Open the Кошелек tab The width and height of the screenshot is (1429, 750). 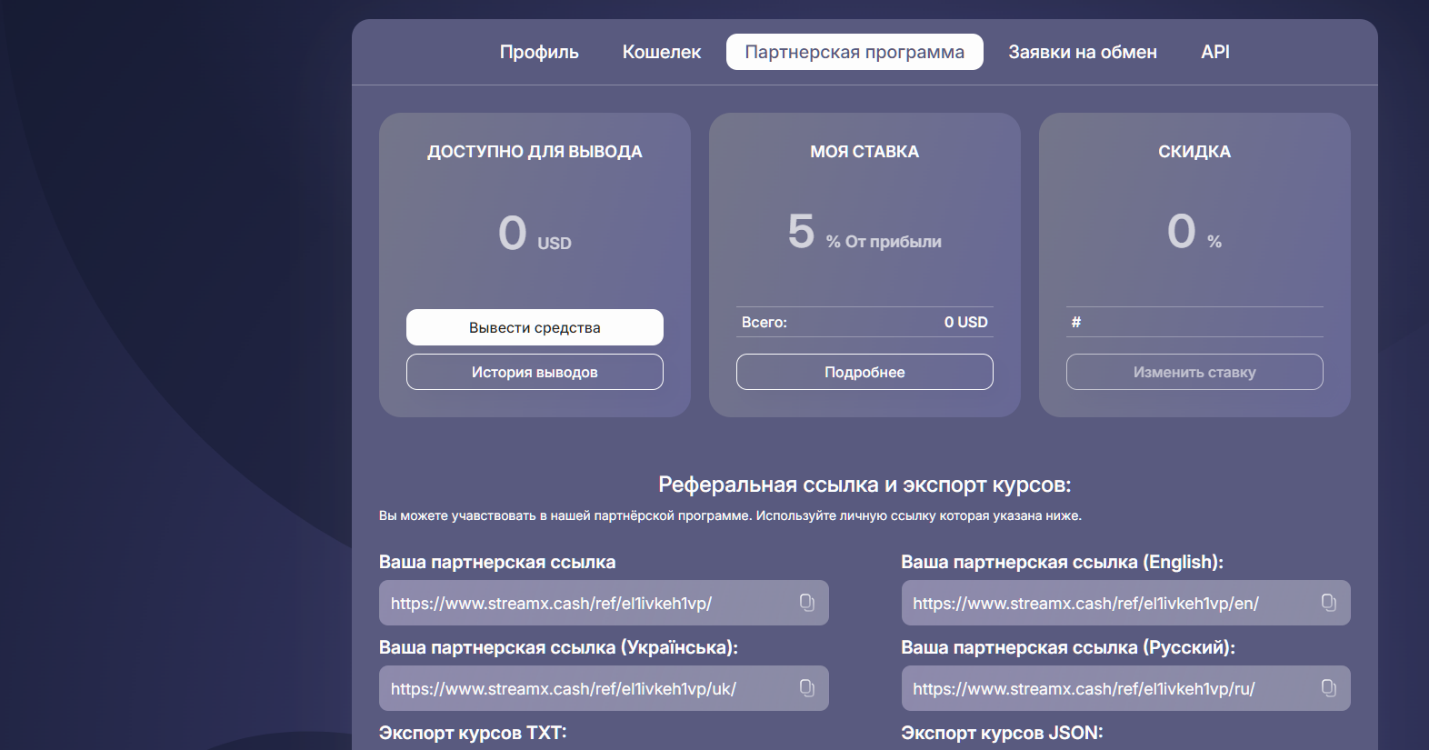pos(662,51)
